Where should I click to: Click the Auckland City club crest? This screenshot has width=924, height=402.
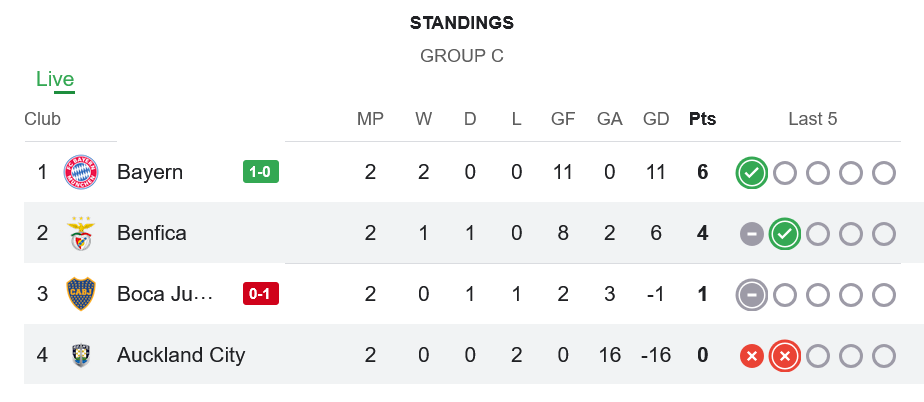[80, 355]
